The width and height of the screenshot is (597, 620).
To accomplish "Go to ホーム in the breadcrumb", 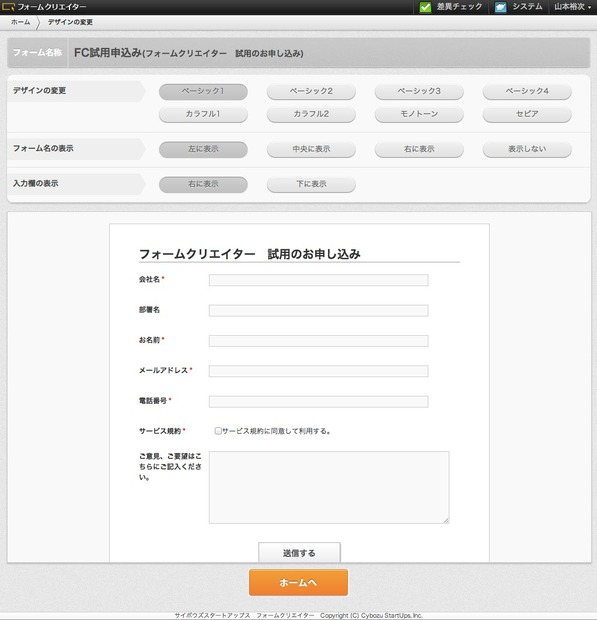I will click(21, 22).
